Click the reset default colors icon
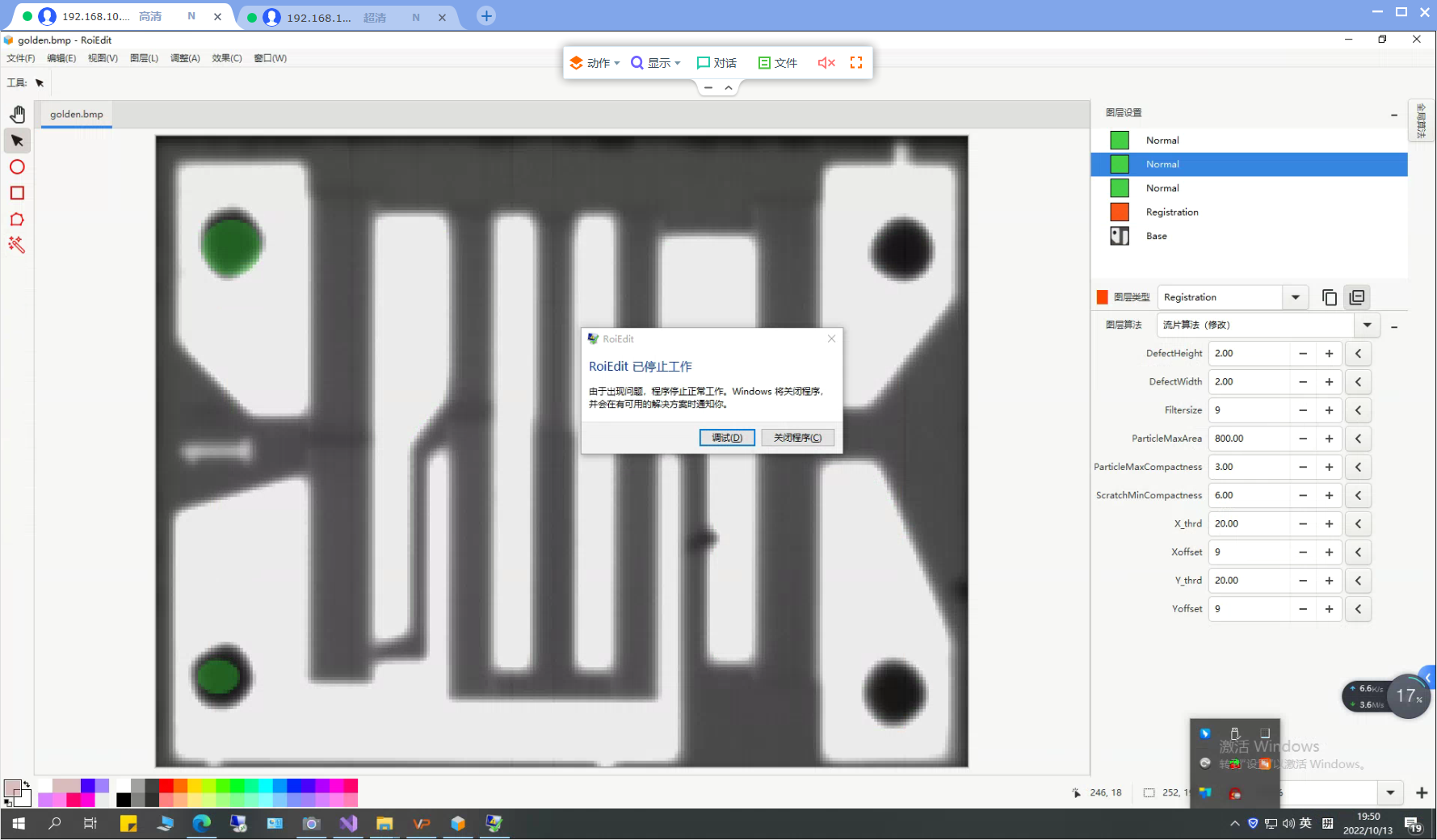1437x840 pixels. [7, 803]
